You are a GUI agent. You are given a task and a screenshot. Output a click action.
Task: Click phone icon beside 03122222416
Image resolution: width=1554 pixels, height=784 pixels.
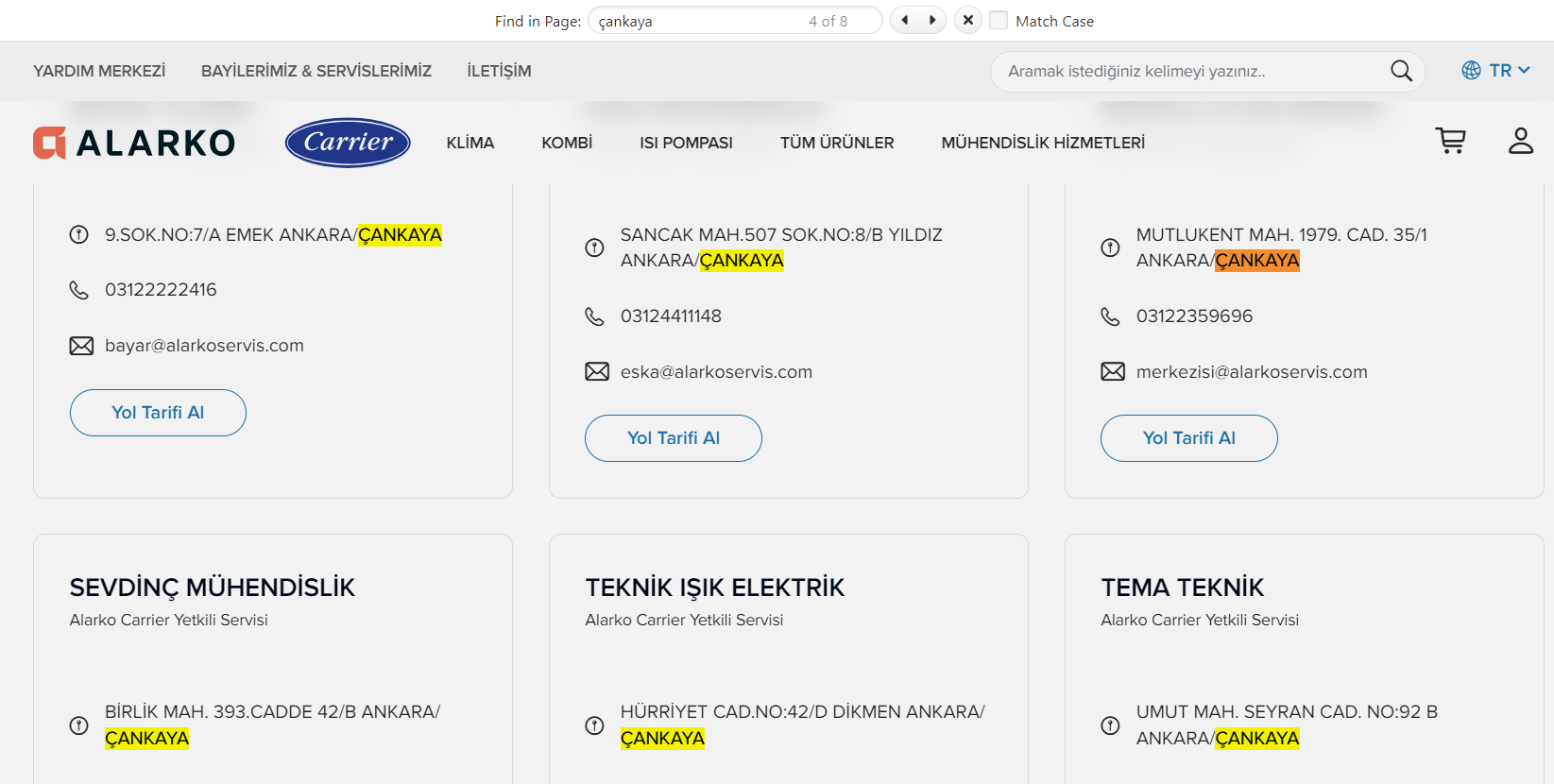click(79, 290)
